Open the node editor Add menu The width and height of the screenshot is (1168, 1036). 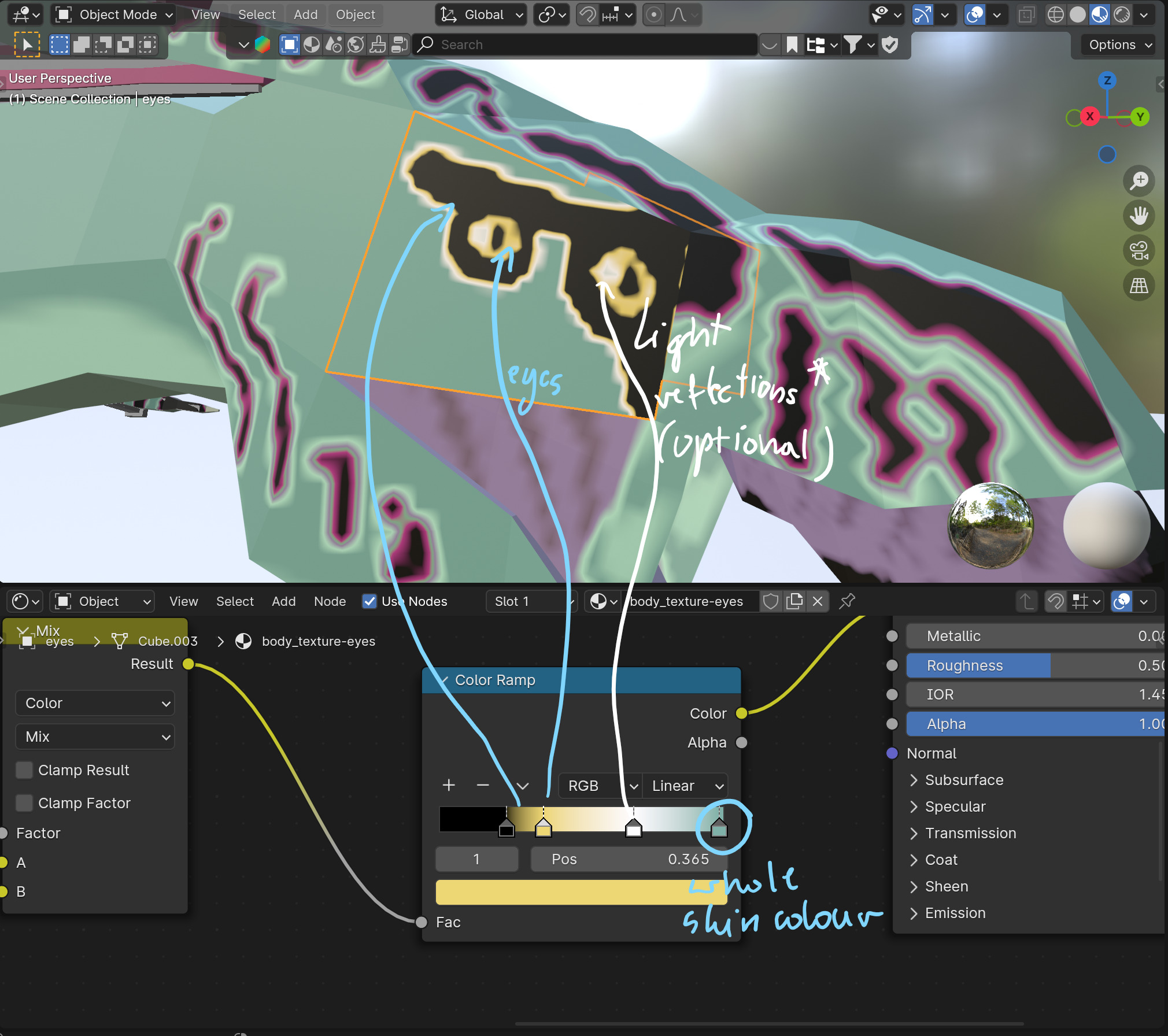283,601
